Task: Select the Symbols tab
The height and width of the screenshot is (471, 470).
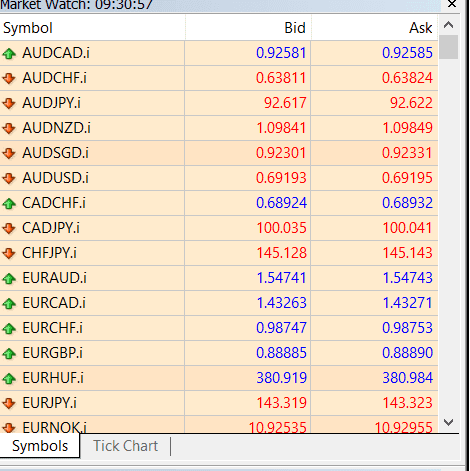Action: pyautogui.click(x=40, y=446)
